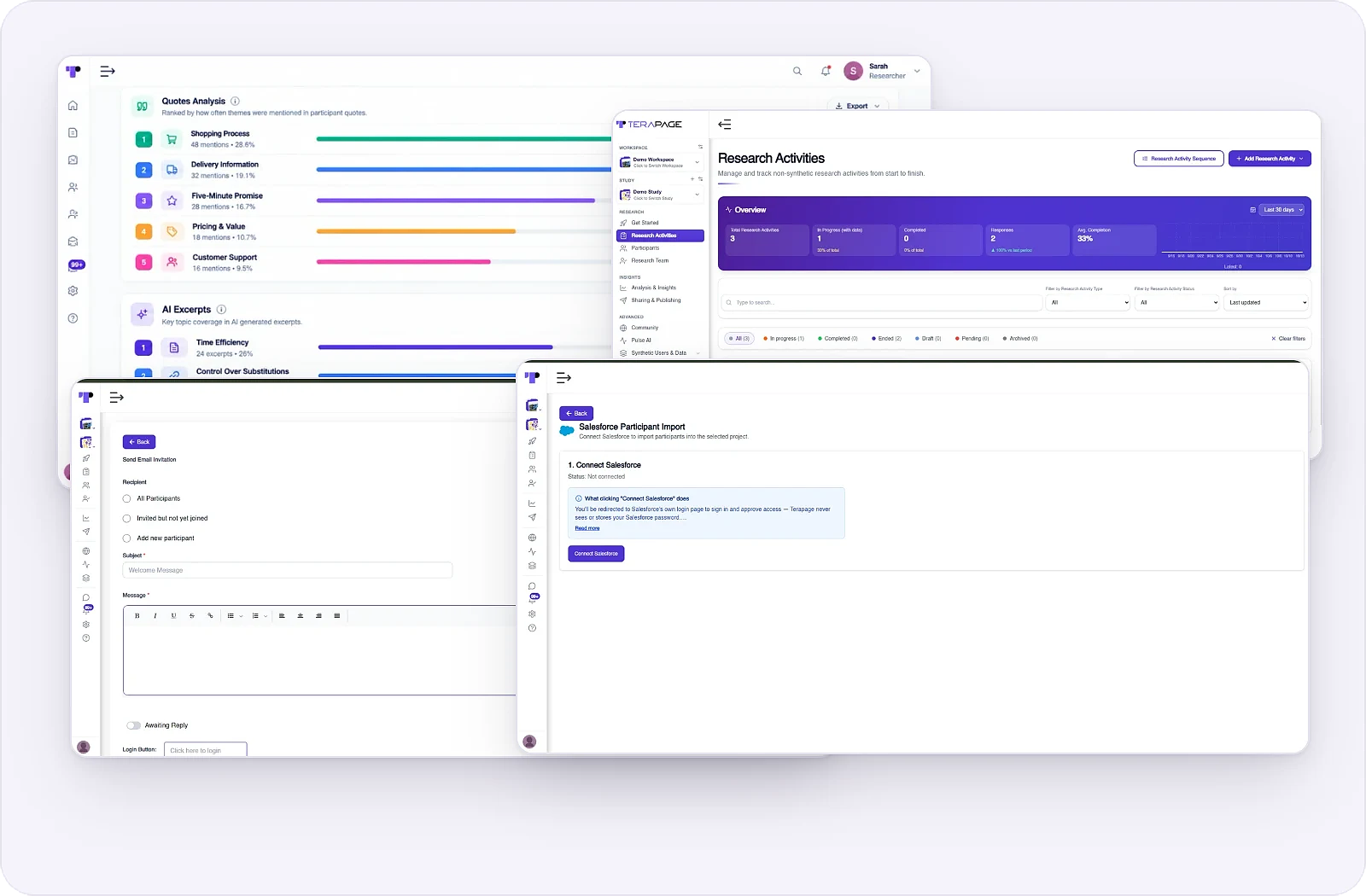Click the Connect Salesforce button
Viewport: 1366px width, 896px height.
[596, 554]
